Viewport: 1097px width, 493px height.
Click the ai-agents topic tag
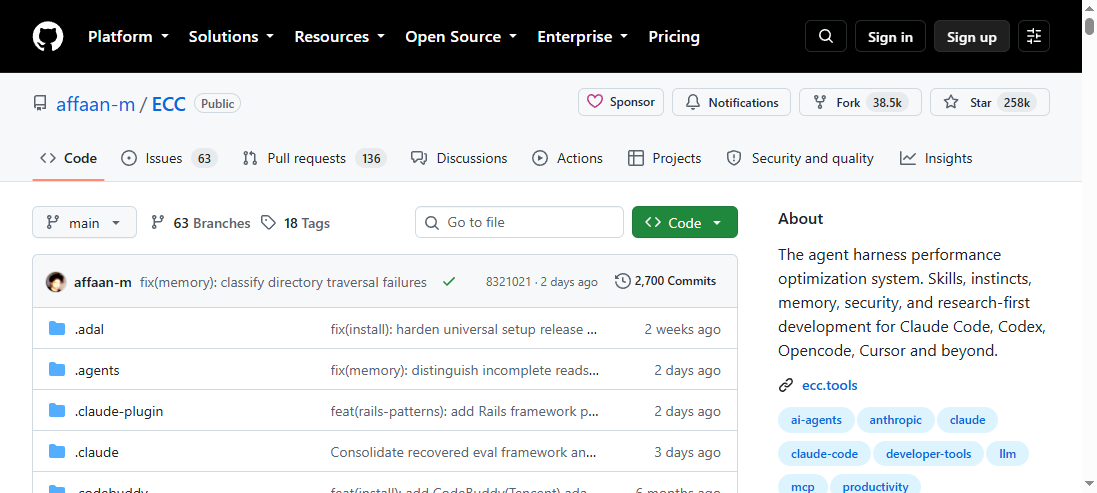[x=816, y=420]
